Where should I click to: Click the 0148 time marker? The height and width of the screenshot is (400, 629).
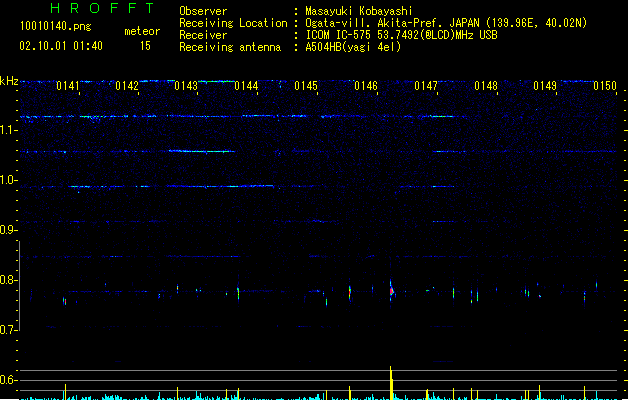click(486, 86)
